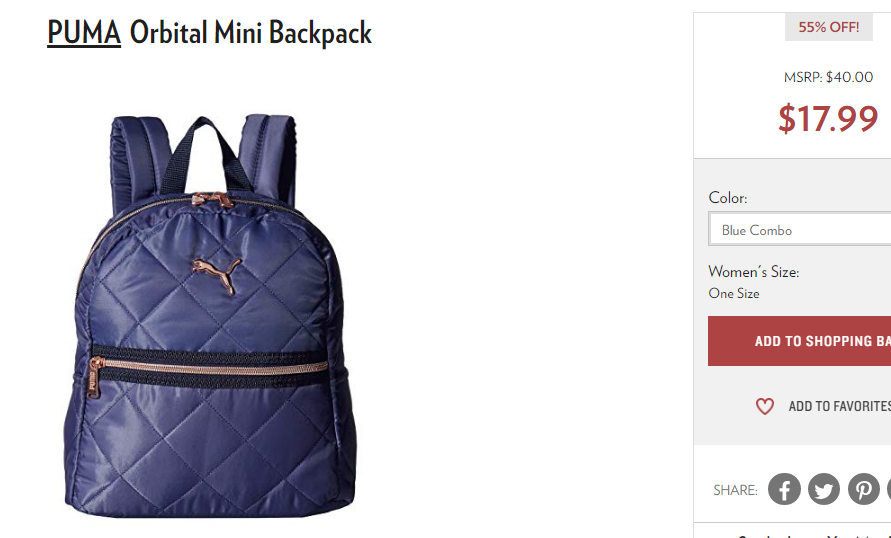Share the backpack on Twitter
The image size is (891, 538).
tap(824, 489)
